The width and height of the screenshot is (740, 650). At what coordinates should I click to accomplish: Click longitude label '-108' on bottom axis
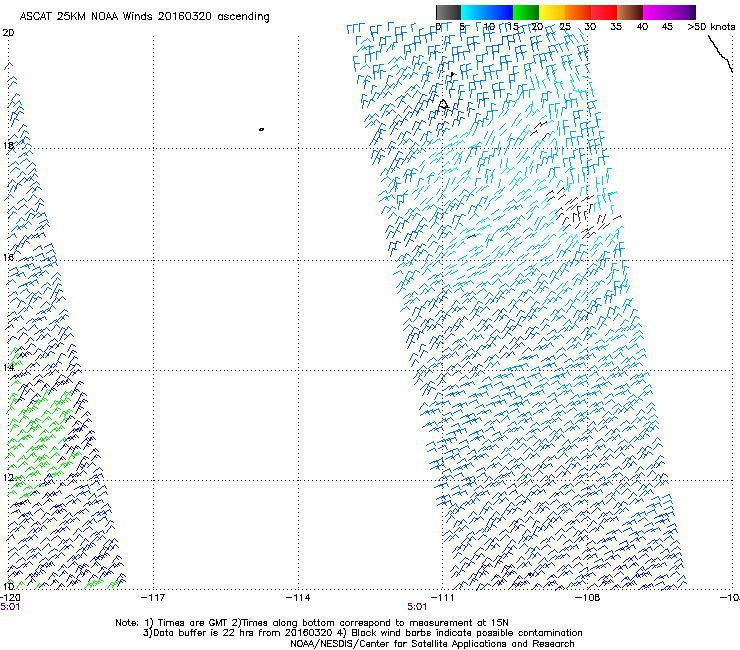(x=588, y=598)
